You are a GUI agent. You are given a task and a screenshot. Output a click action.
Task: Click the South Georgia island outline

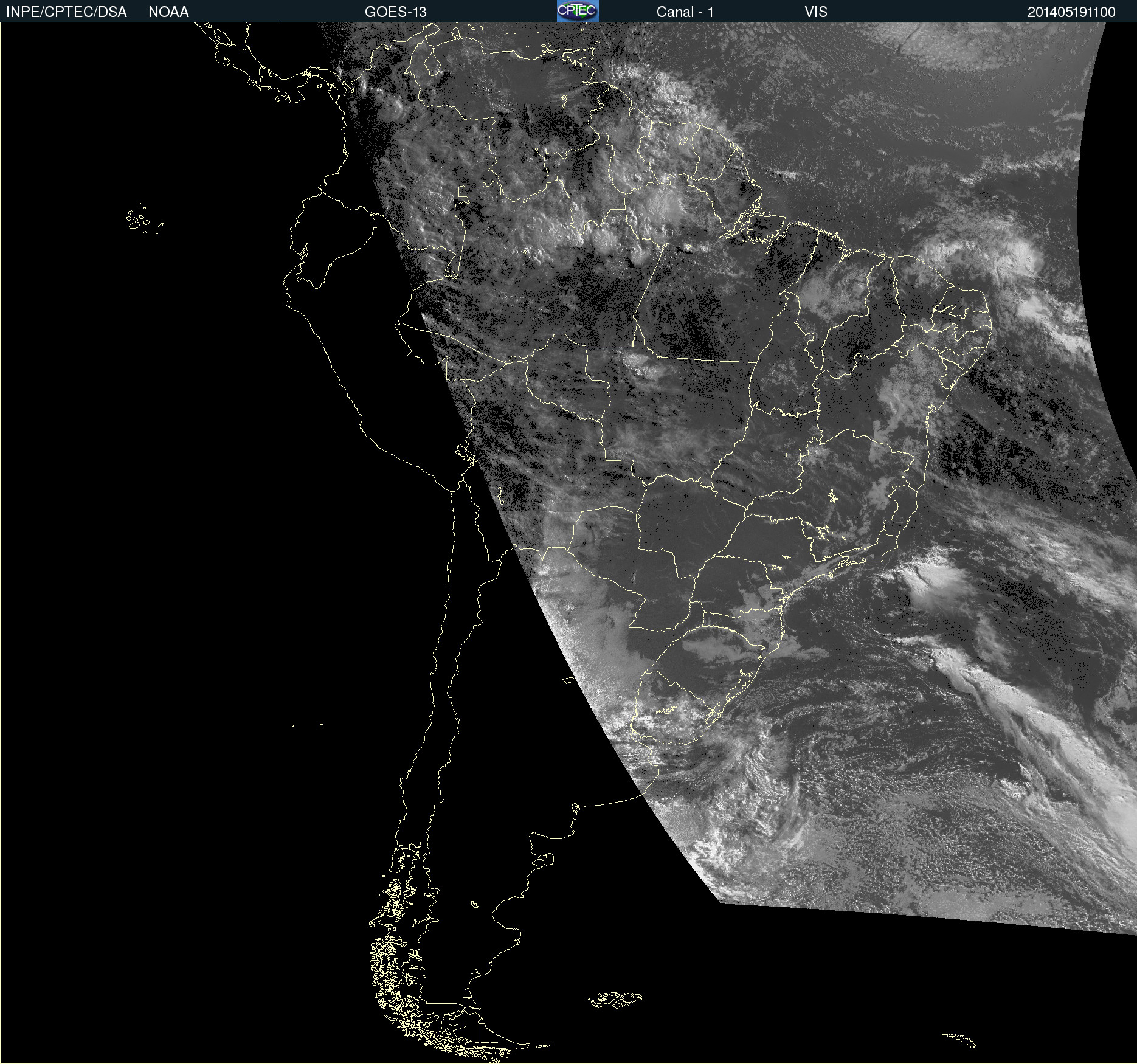961,1040
